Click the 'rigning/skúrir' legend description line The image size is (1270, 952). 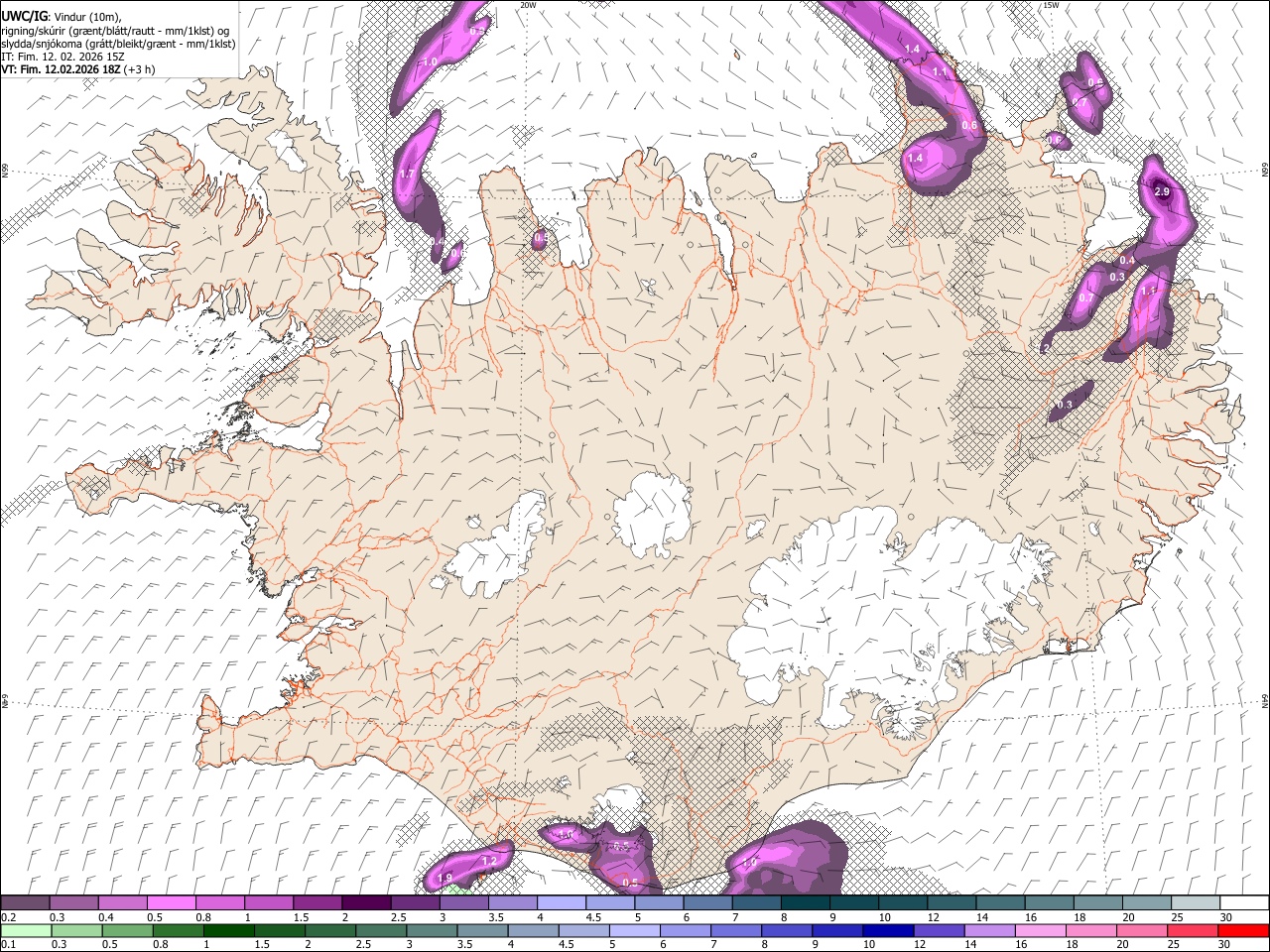coord(115,31)
